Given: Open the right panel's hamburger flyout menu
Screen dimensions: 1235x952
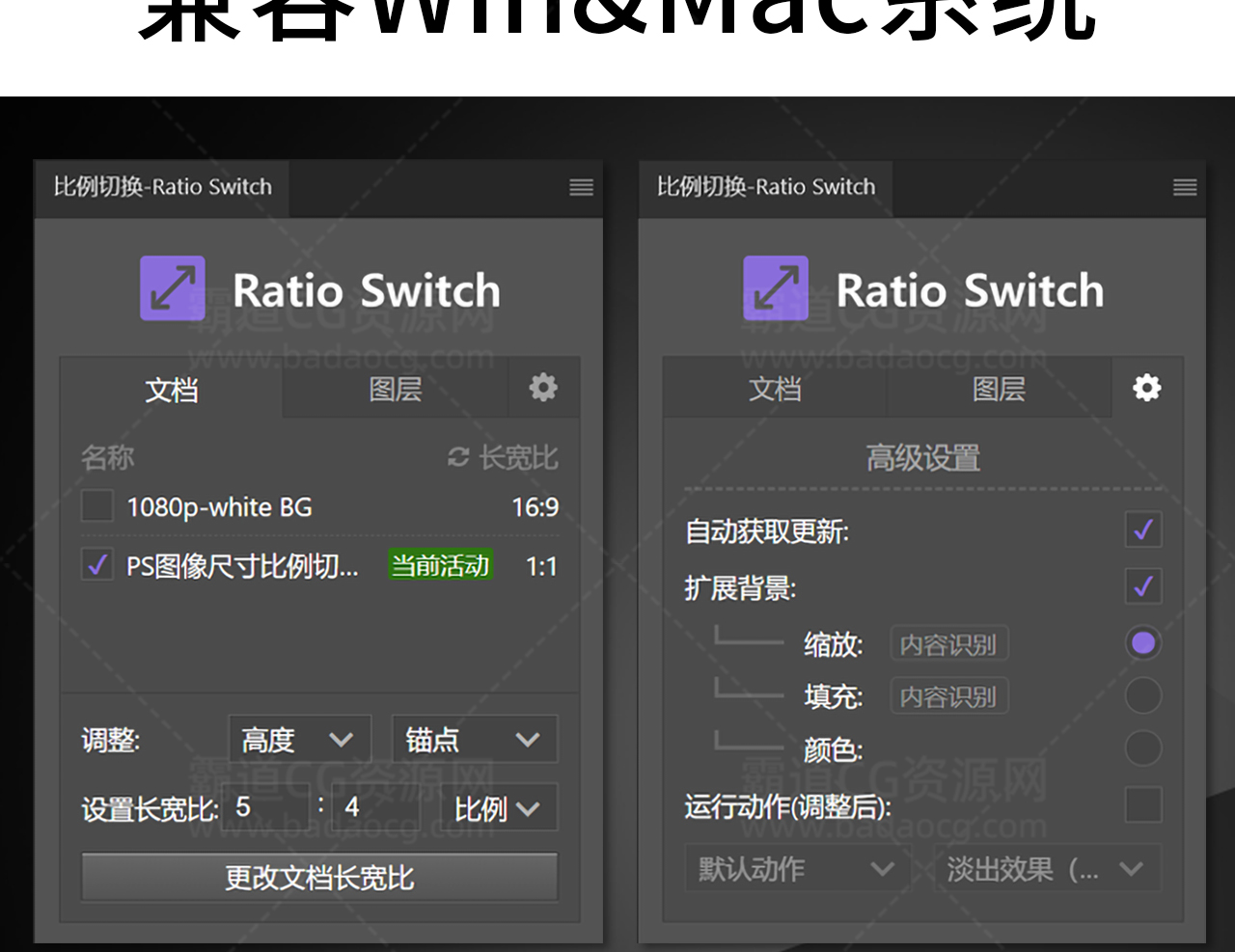Looking at the screenshot, I should (x=1185, y=187).
